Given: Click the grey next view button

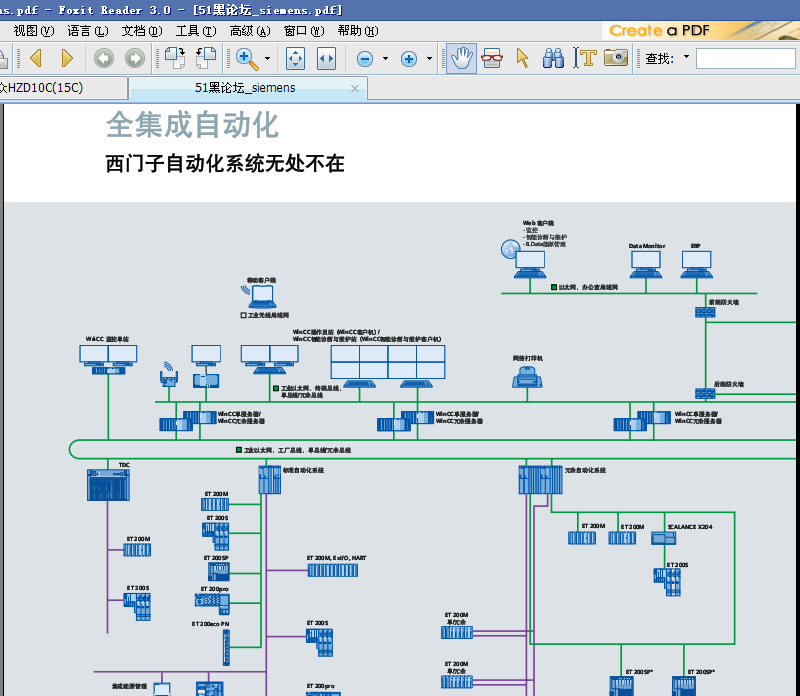Looking at the screenshot, I should point(135,58).
